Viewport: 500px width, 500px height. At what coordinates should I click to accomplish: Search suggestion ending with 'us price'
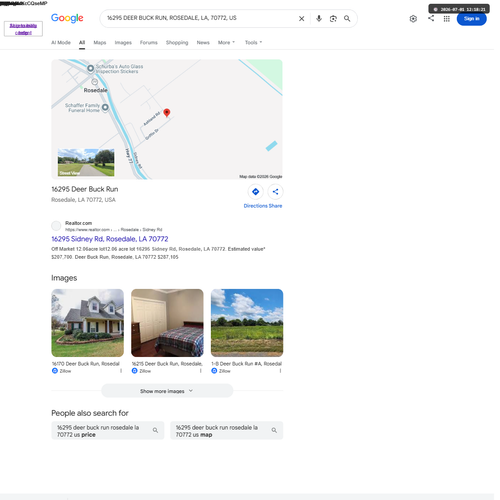coord(108,431)
